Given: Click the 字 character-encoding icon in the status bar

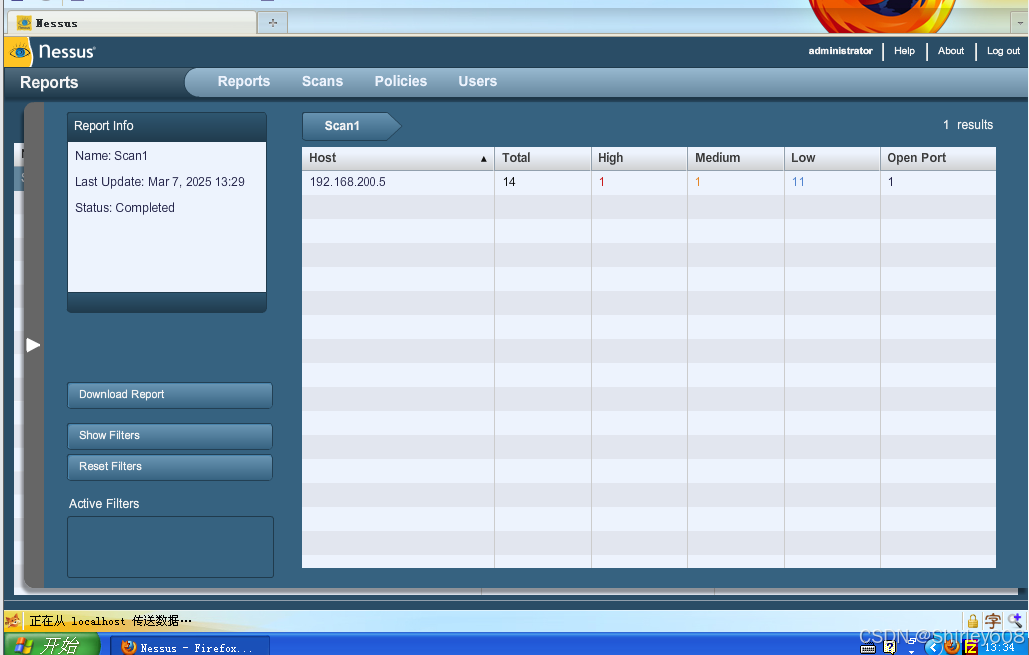Looking at the screenshot, I should pyautogui.click(x=993, y=621).
